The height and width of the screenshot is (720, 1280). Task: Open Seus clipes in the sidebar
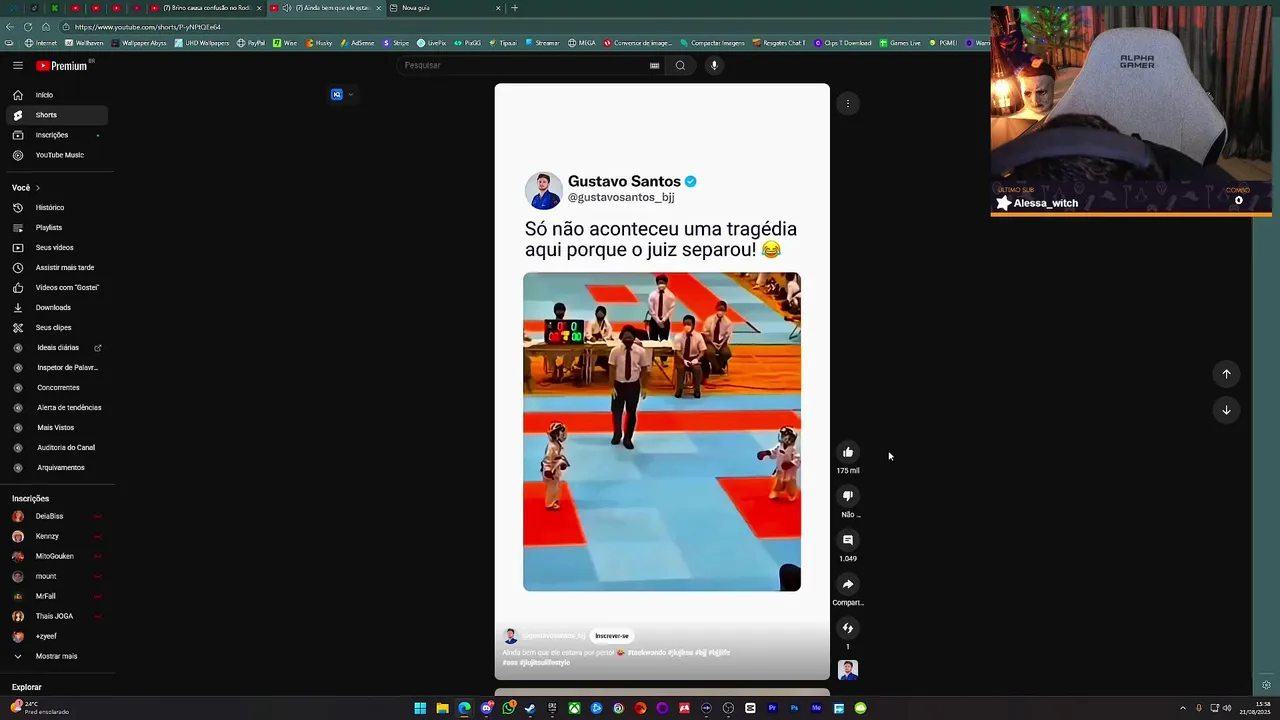57,328
